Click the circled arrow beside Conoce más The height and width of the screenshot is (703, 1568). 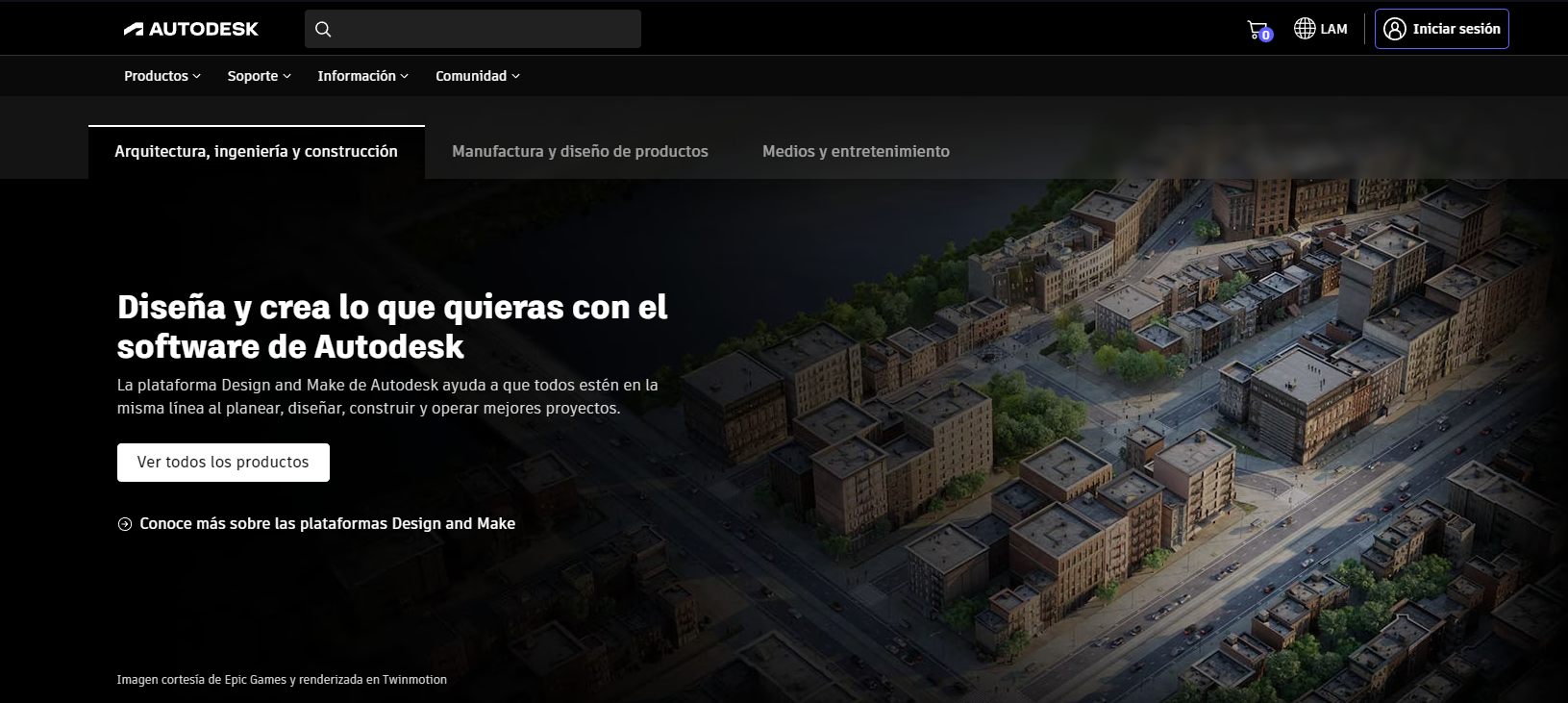[x=125, y=524]
